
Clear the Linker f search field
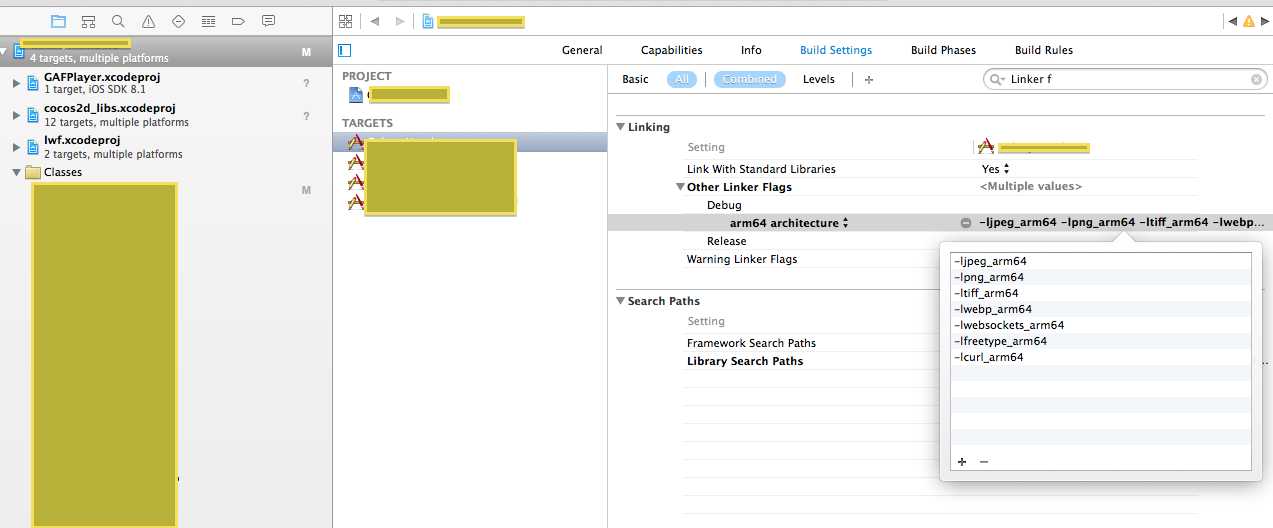tap(1256, 79)
